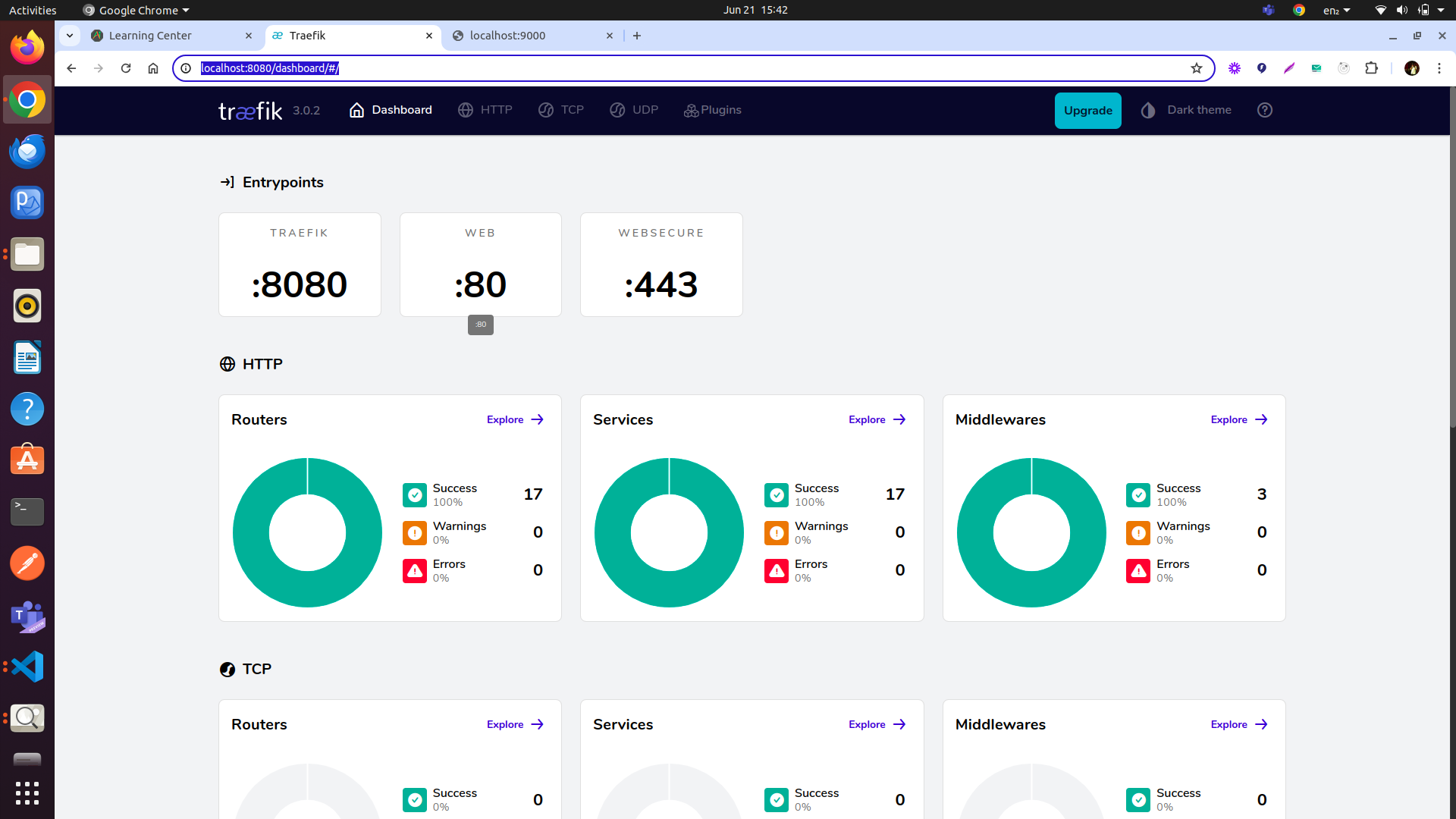Viewport: 1456px width, 819px height.
Task: Select the WEB :80 entrypoint card
Action: 481,265
